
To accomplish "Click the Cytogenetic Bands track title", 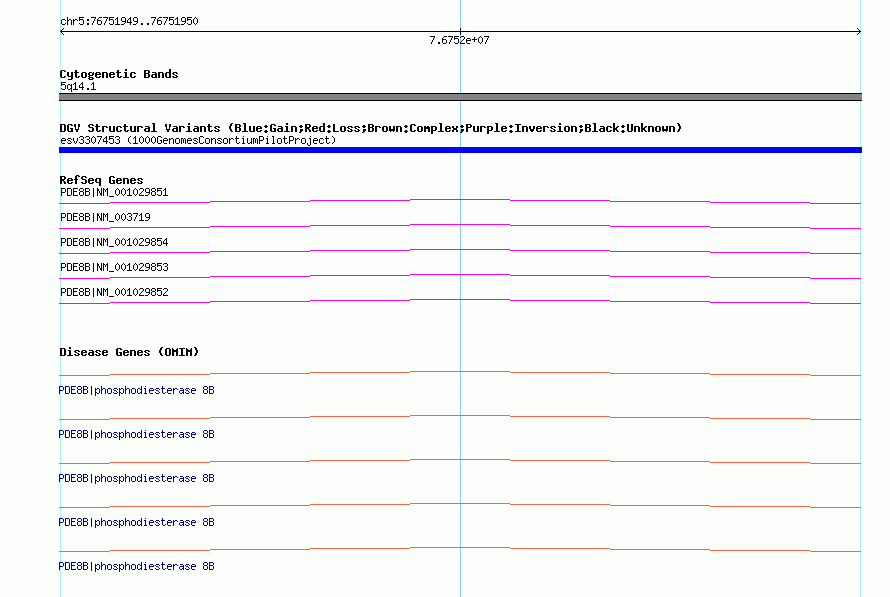I will [119, 74].
